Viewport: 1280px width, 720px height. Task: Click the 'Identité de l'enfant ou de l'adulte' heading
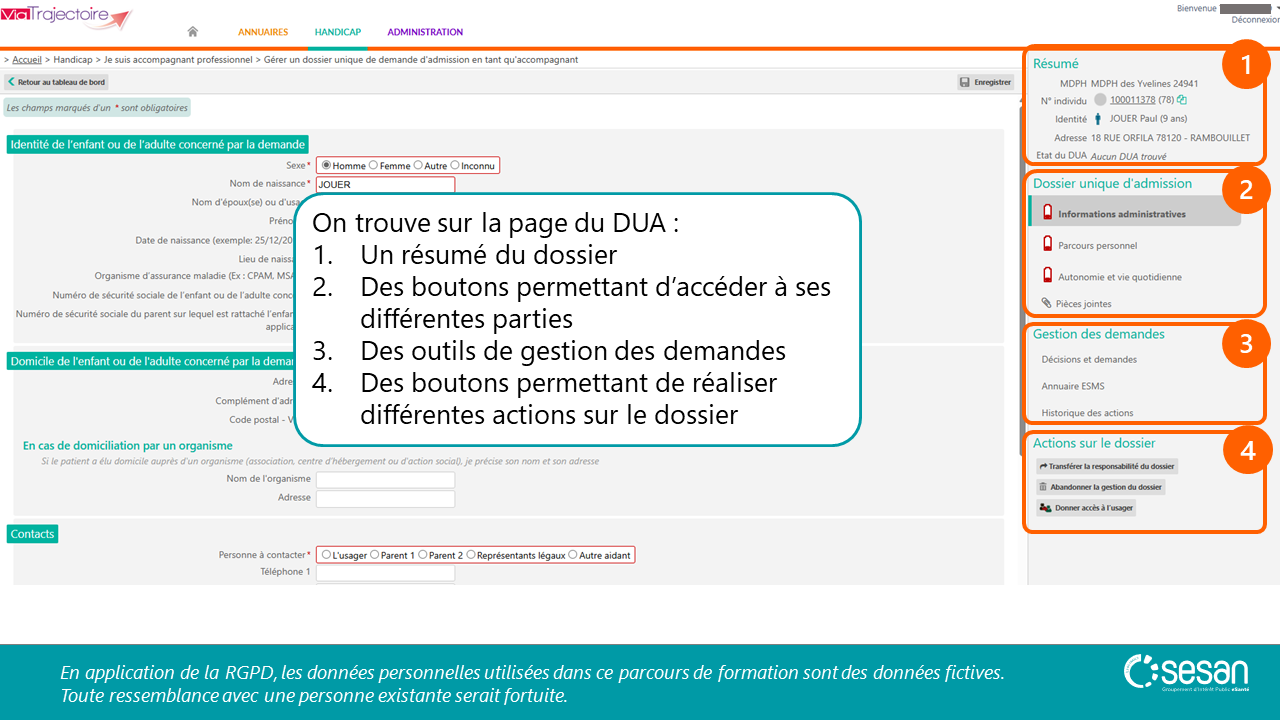coord(157,144)
